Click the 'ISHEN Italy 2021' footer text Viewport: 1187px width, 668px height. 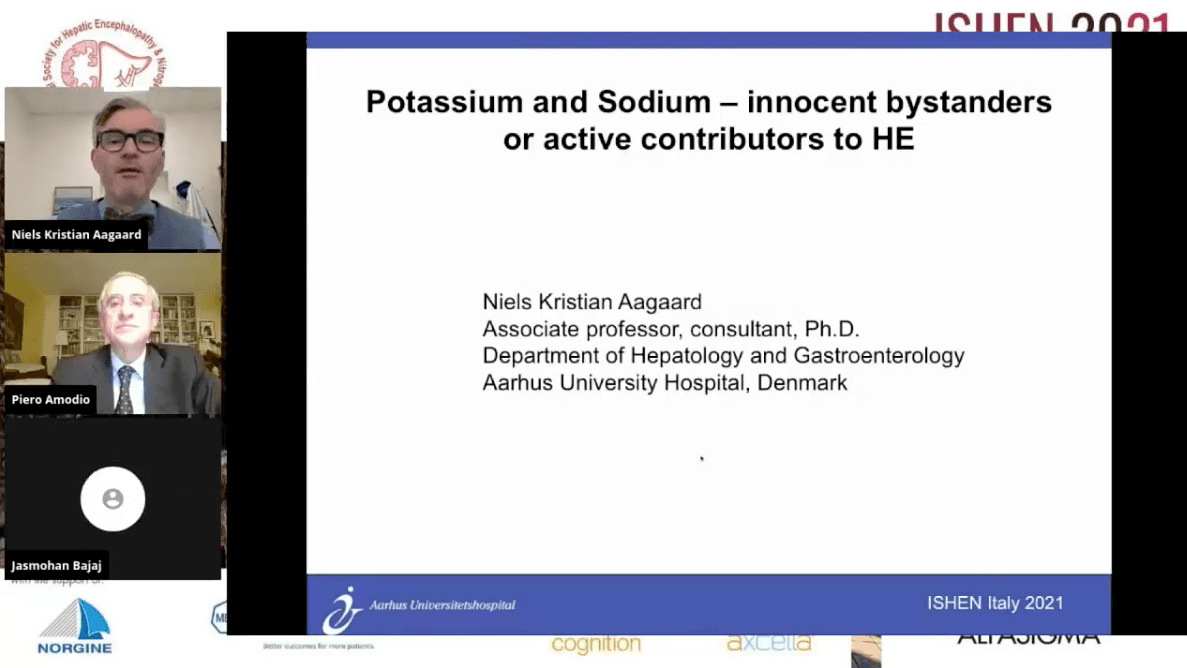(995, 604)
